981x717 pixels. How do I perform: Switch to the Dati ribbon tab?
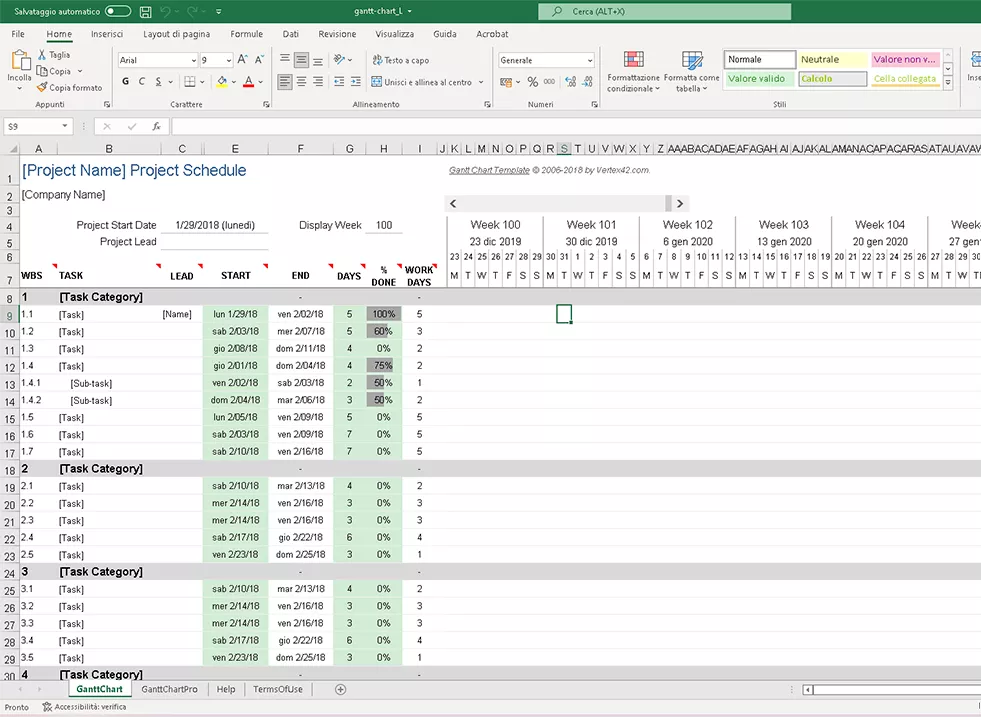(290, 34)
